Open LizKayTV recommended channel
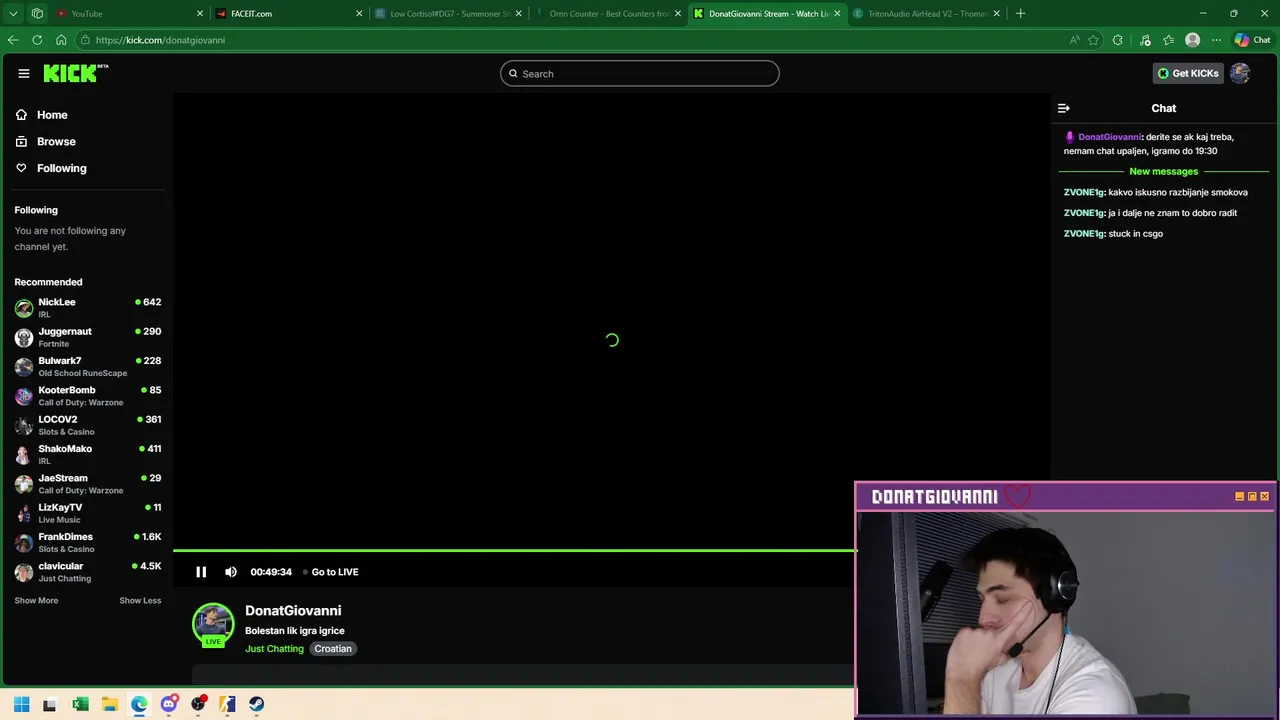1280x720 pixels. tap(88, 513)
